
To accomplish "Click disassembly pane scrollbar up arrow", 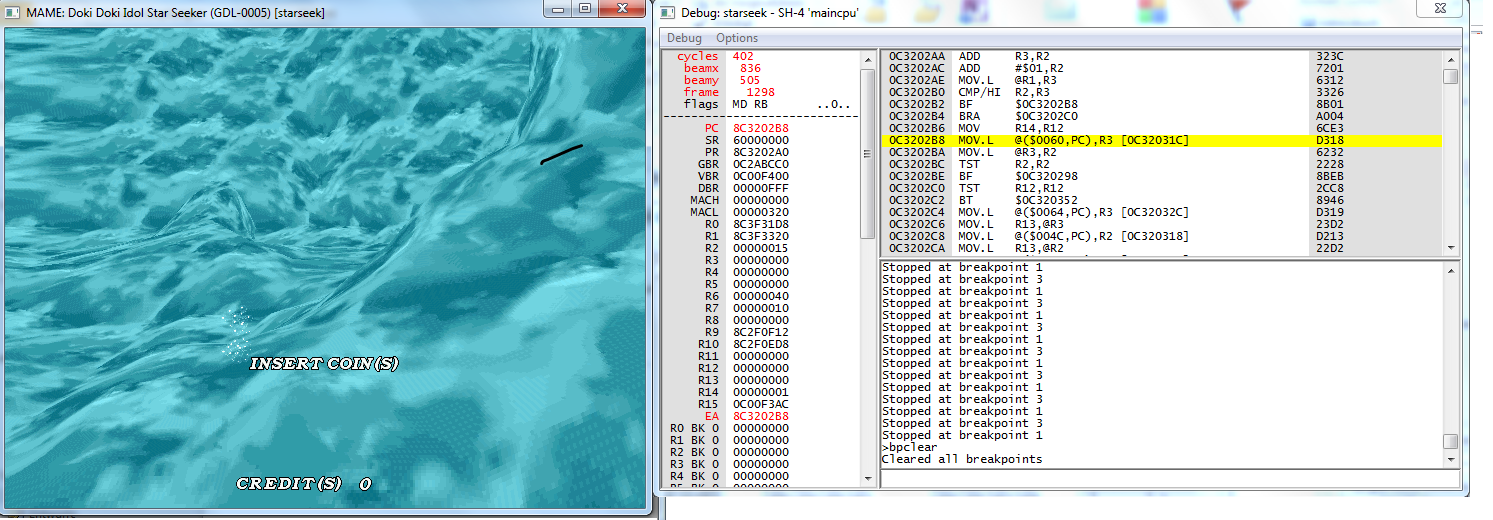I will tap(1450, 58).
